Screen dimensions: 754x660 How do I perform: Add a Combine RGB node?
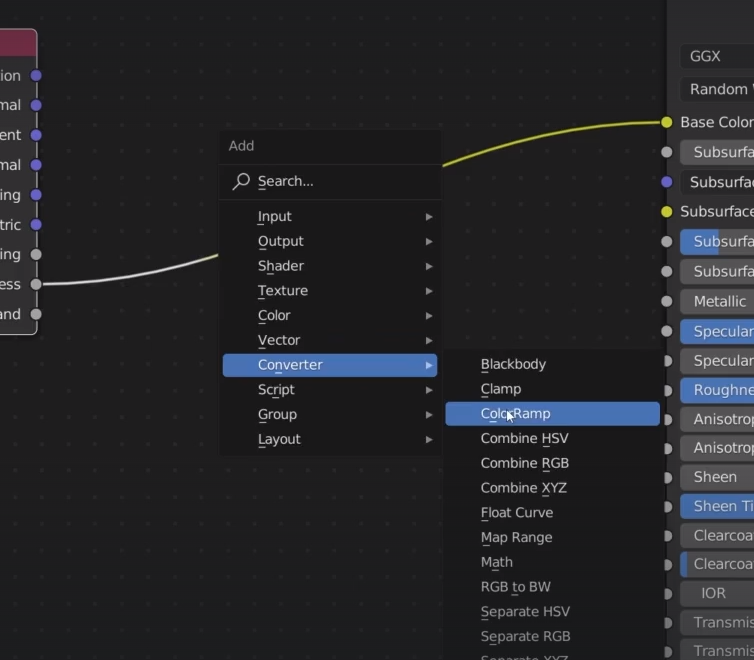point(553,463)
